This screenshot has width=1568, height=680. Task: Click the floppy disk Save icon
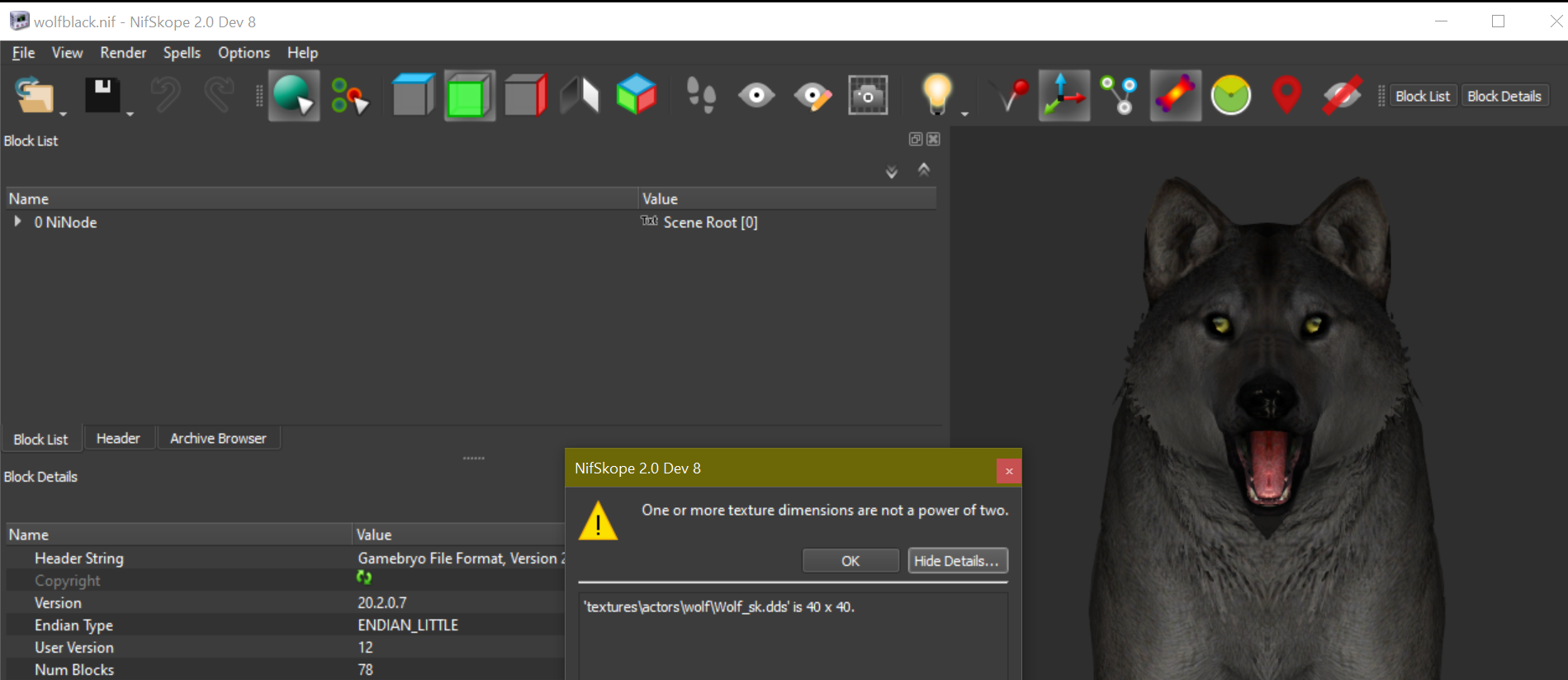point(102,96)
